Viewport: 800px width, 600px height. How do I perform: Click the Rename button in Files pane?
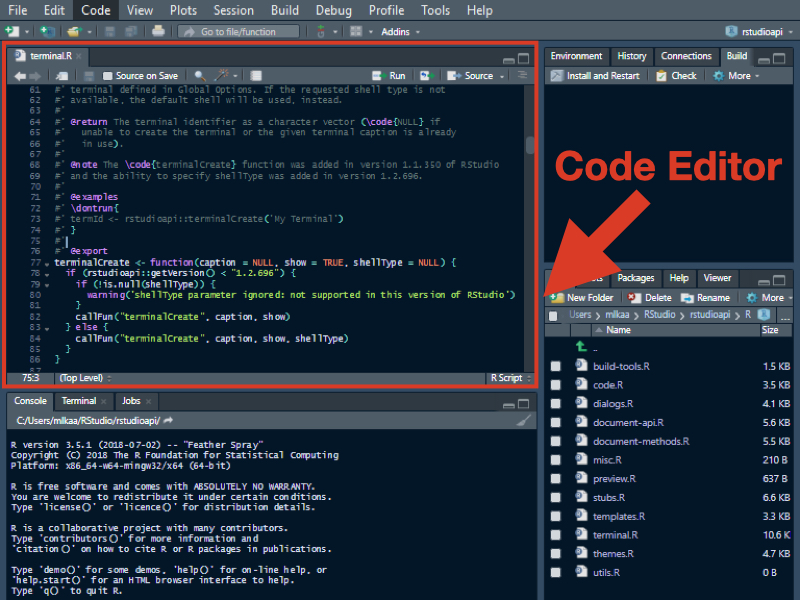tap(706, 298)
